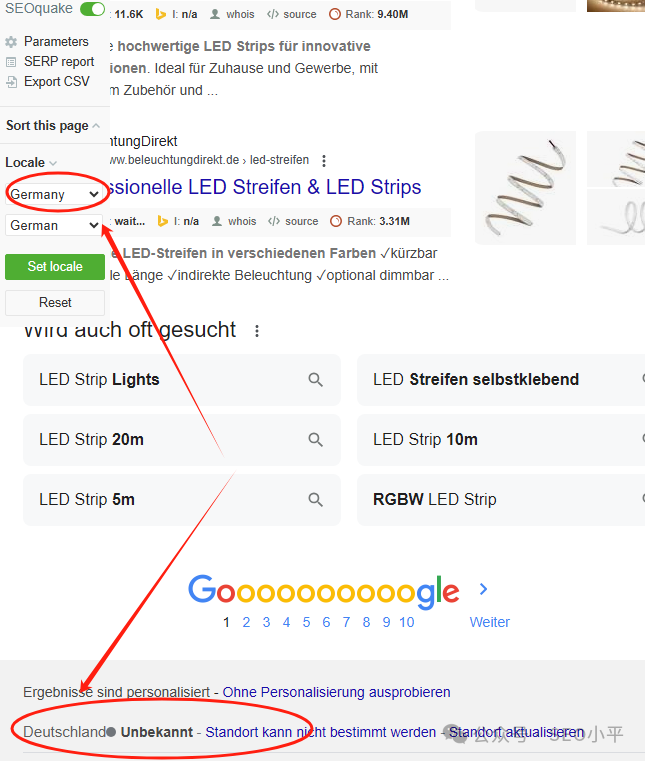Open the German language dropdown
Screen dimensions: 645x761
tap(54, 226)
